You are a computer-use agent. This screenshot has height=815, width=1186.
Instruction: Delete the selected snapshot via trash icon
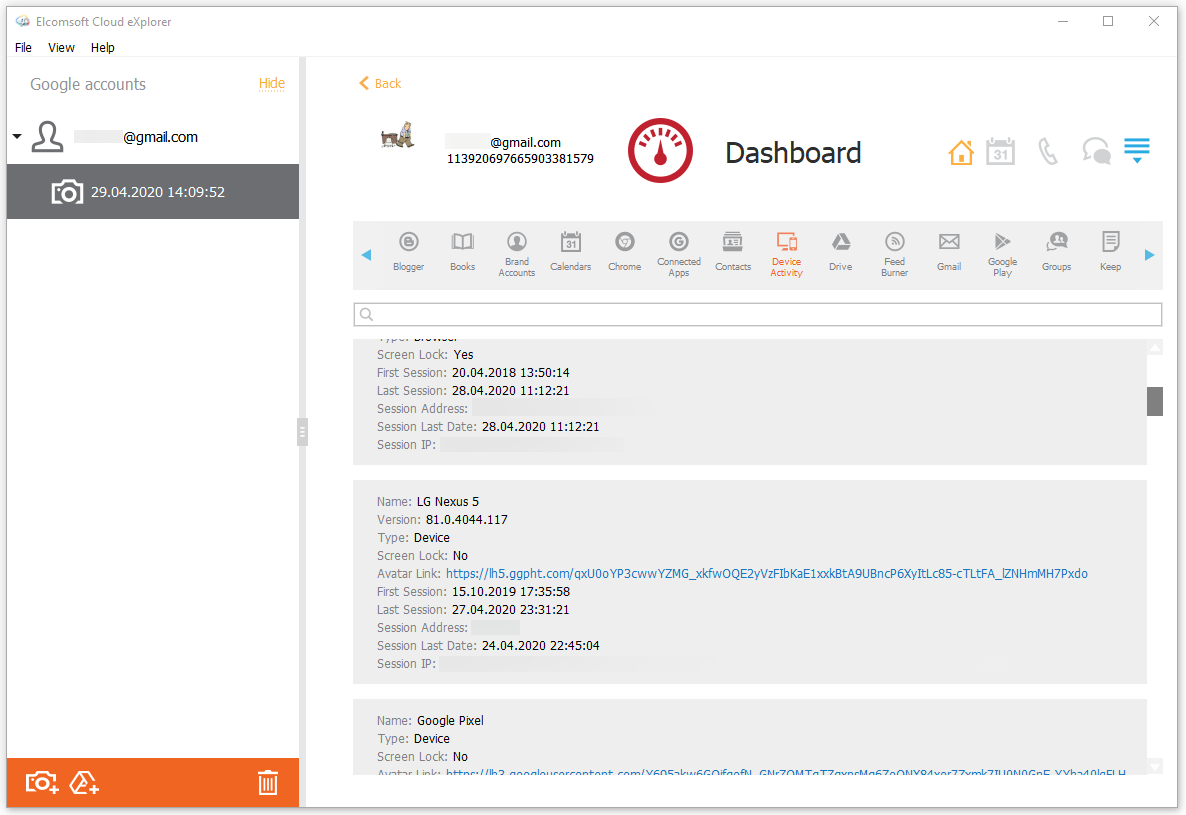(267, 783)
